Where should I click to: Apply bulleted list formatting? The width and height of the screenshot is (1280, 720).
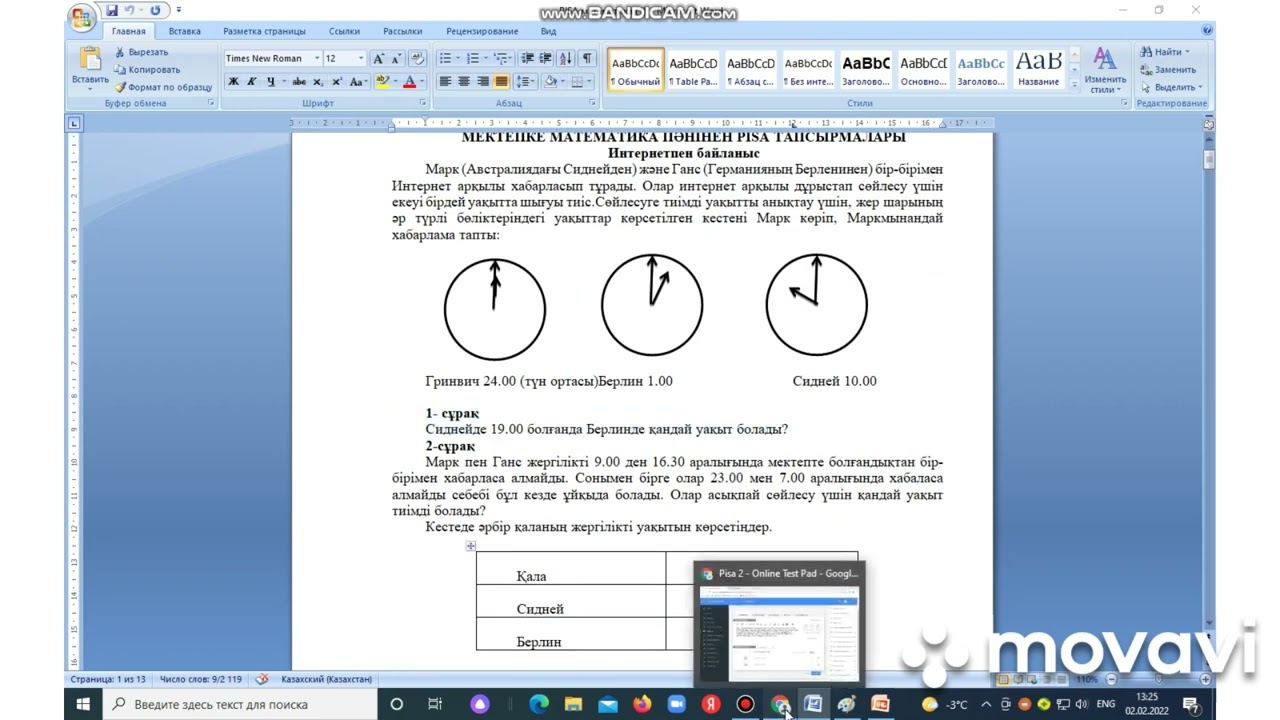446,59
